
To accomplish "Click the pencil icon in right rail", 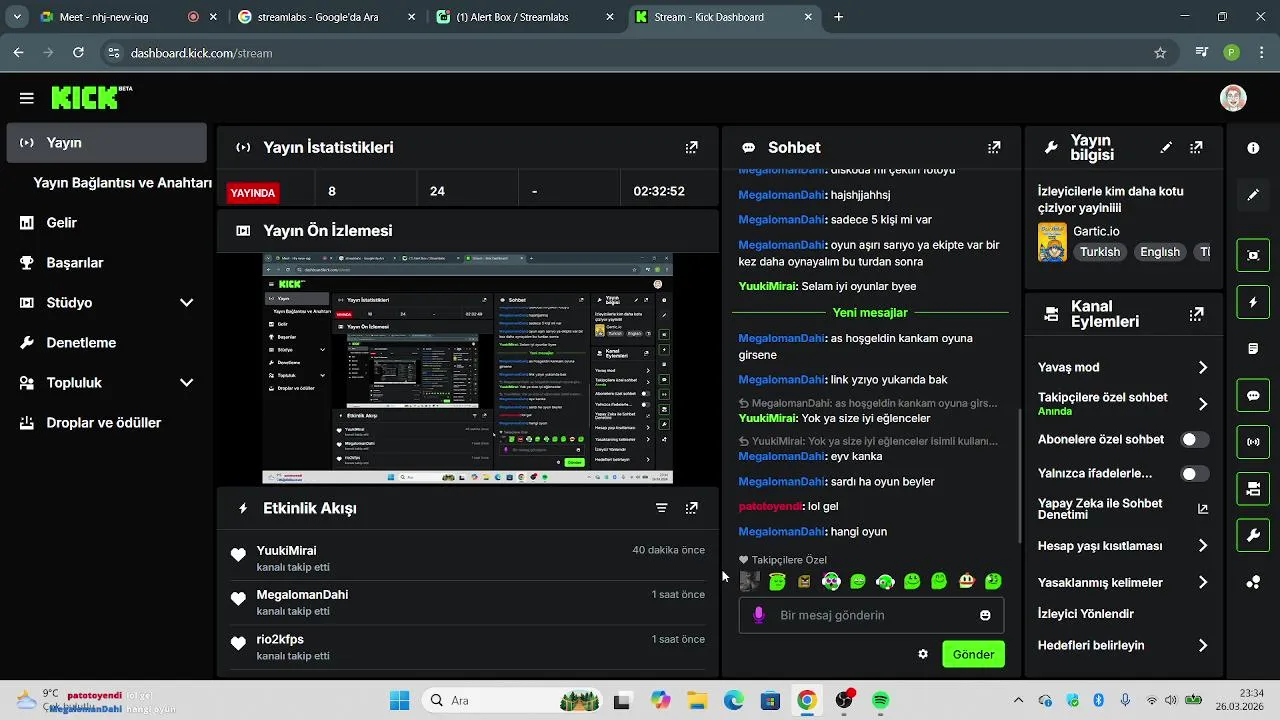I will point(1253,195).
